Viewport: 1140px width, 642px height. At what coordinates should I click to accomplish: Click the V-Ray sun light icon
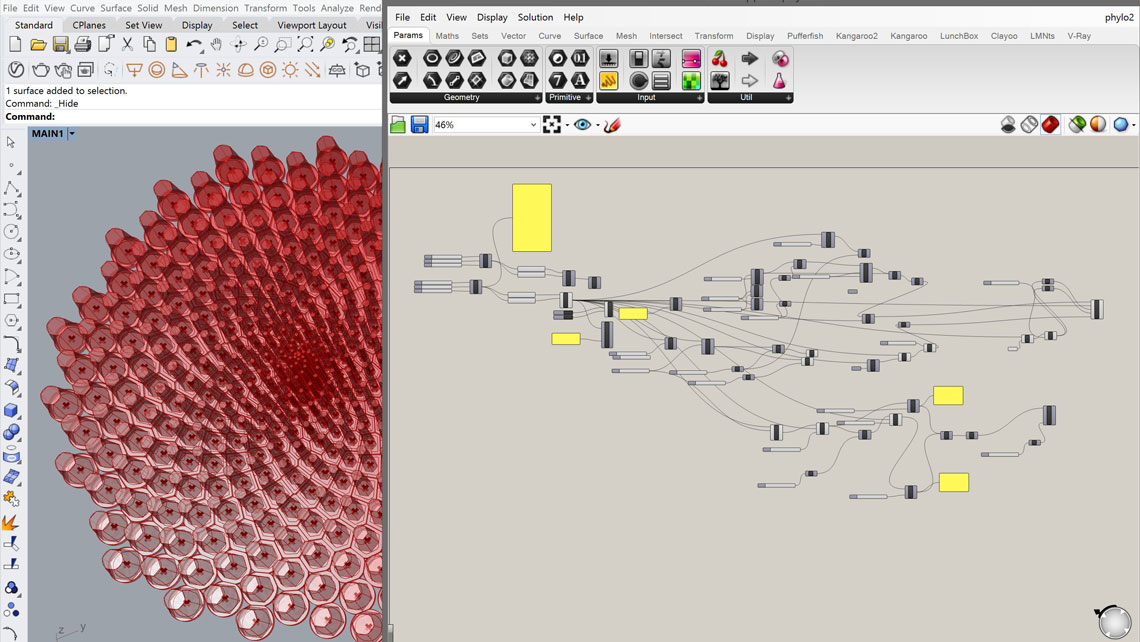pyautogui.click(x=290, y=70)
